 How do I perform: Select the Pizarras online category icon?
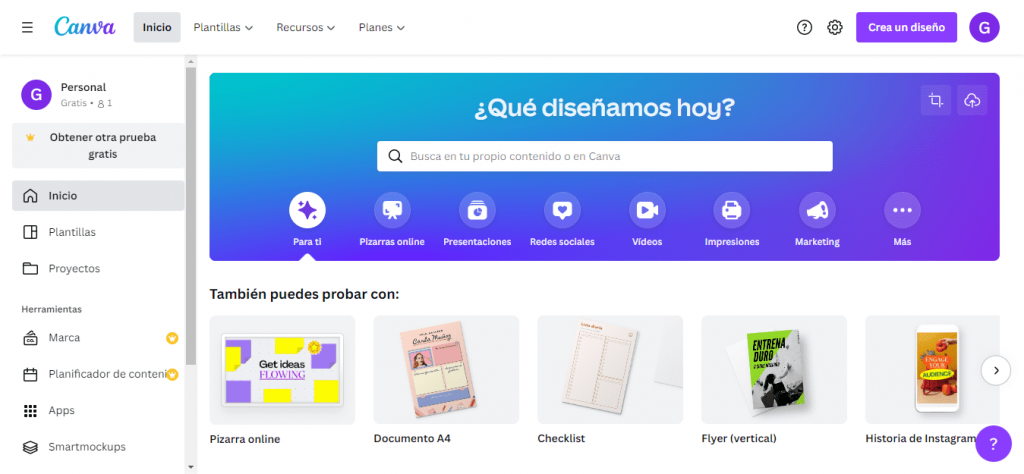point(392,210)
